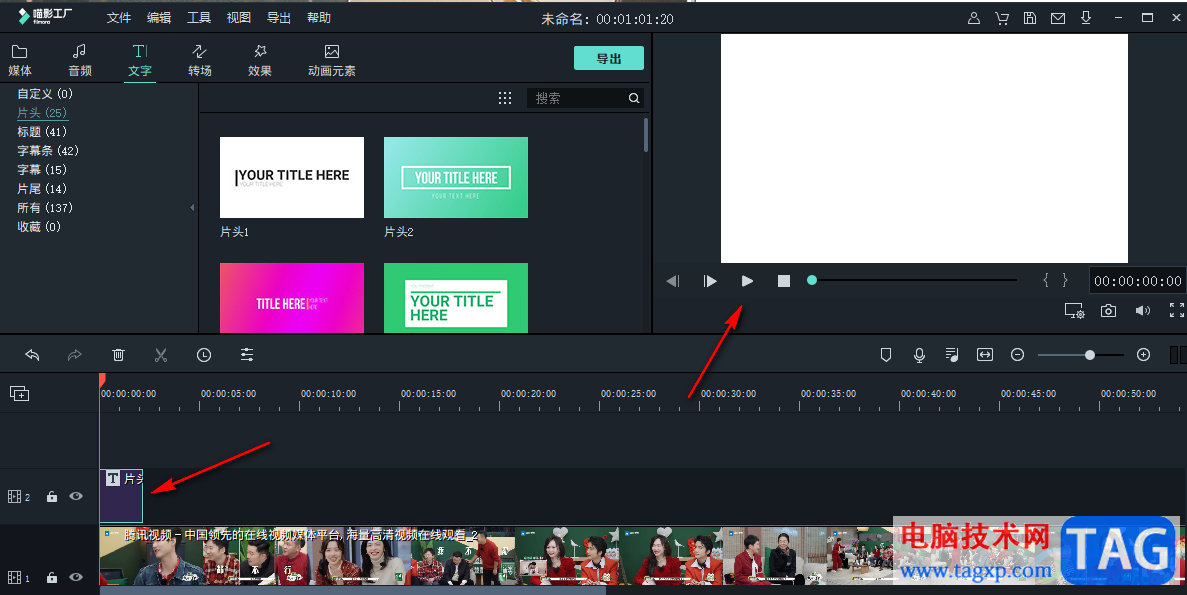Stop the preview playback
Viewport: 1187px width, 595px height.
coord(784,281)
